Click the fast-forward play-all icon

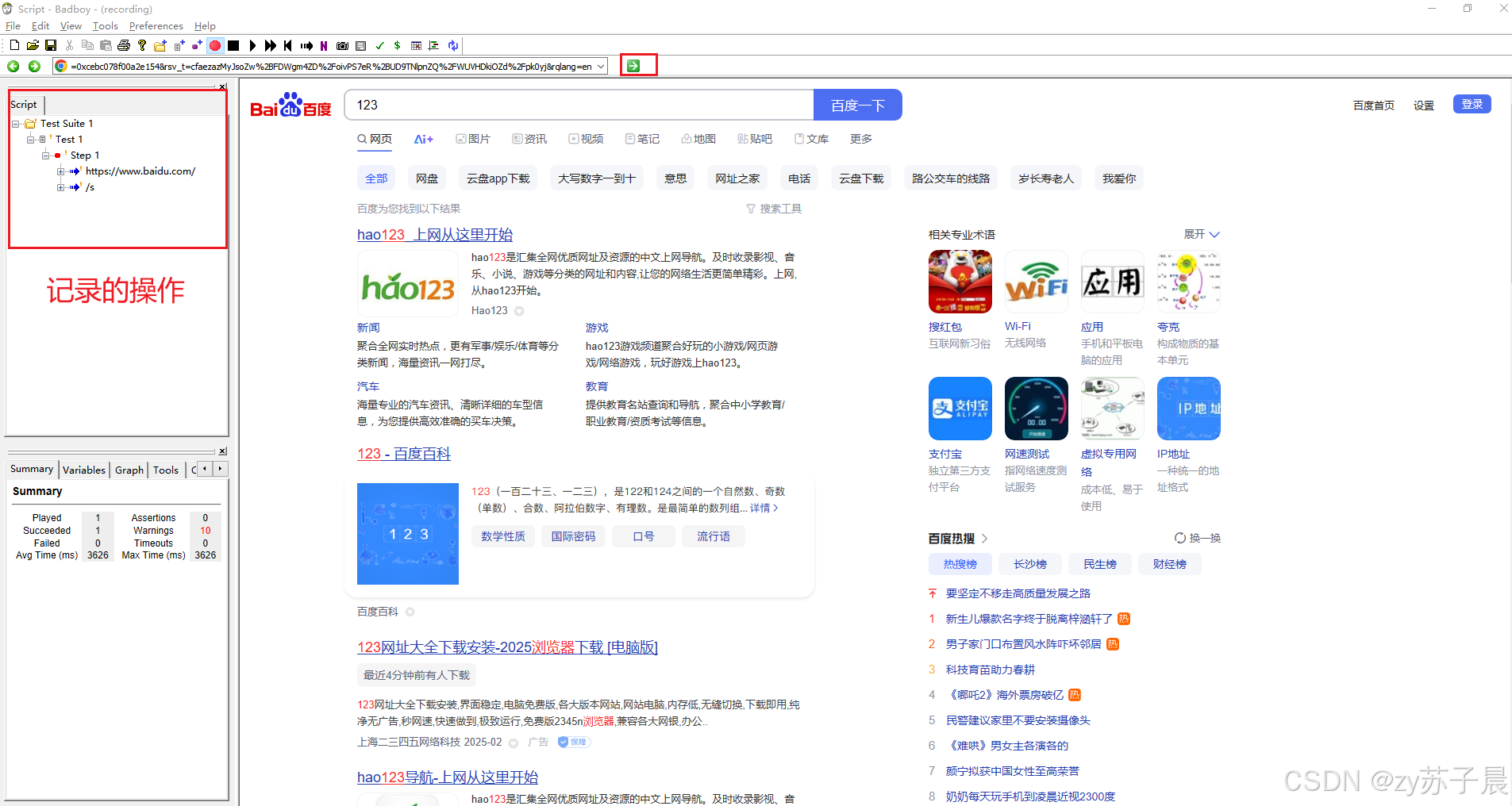(271, 45)
